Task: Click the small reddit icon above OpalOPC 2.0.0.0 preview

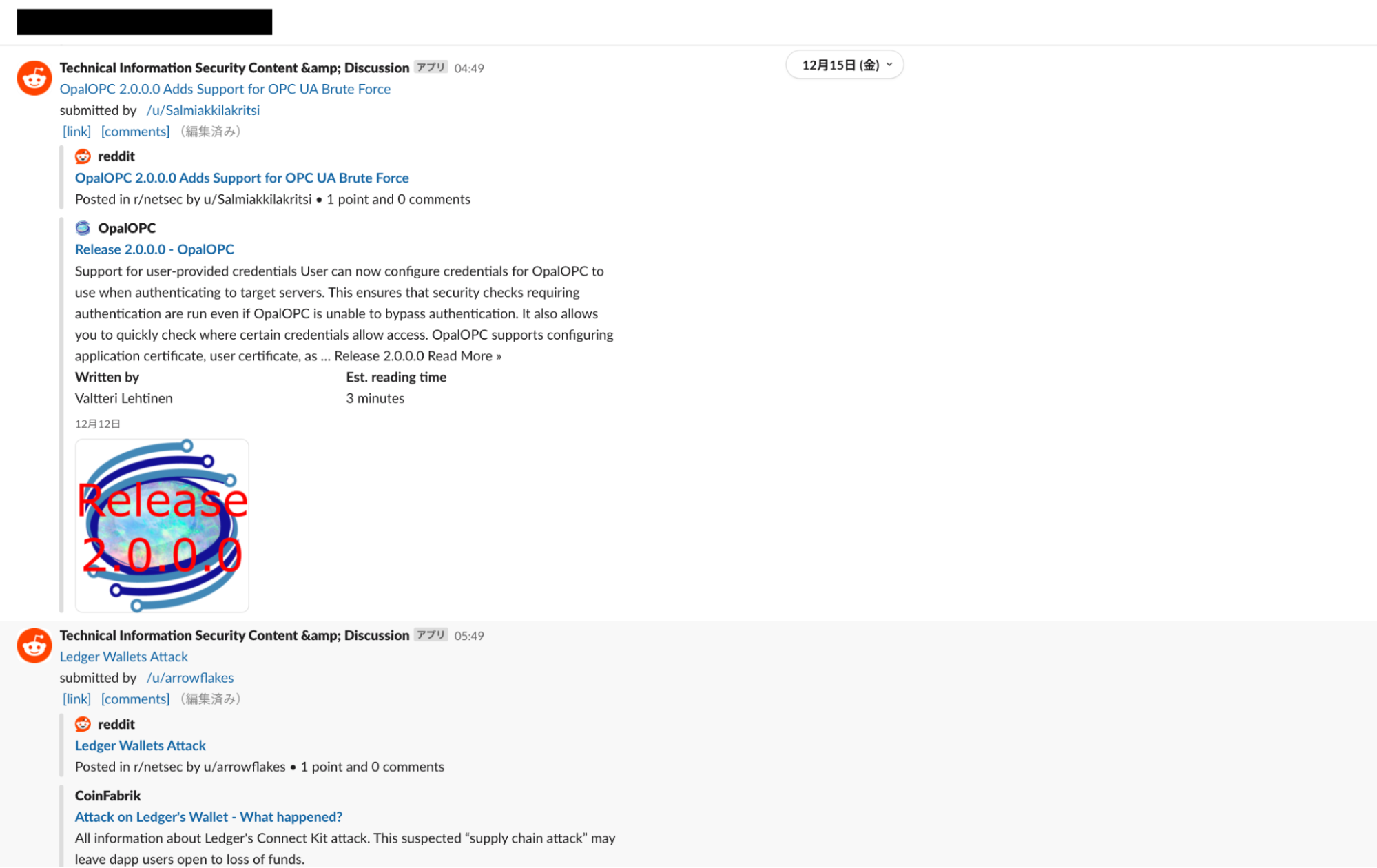Action: (83, 156)
